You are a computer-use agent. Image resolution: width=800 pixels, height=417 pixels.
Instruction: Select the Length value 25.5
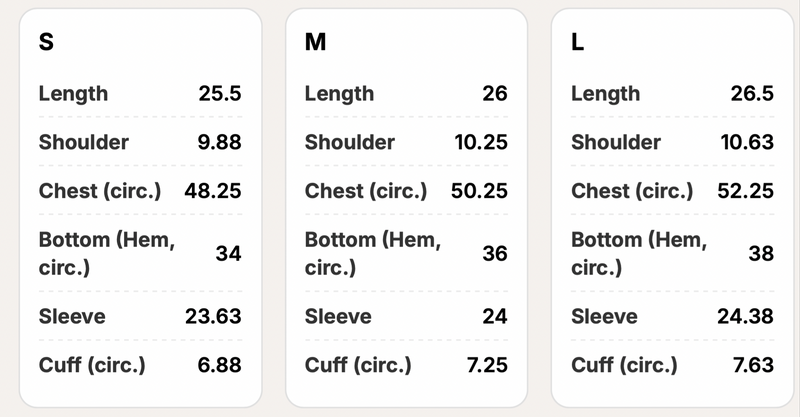pos(219,94)
